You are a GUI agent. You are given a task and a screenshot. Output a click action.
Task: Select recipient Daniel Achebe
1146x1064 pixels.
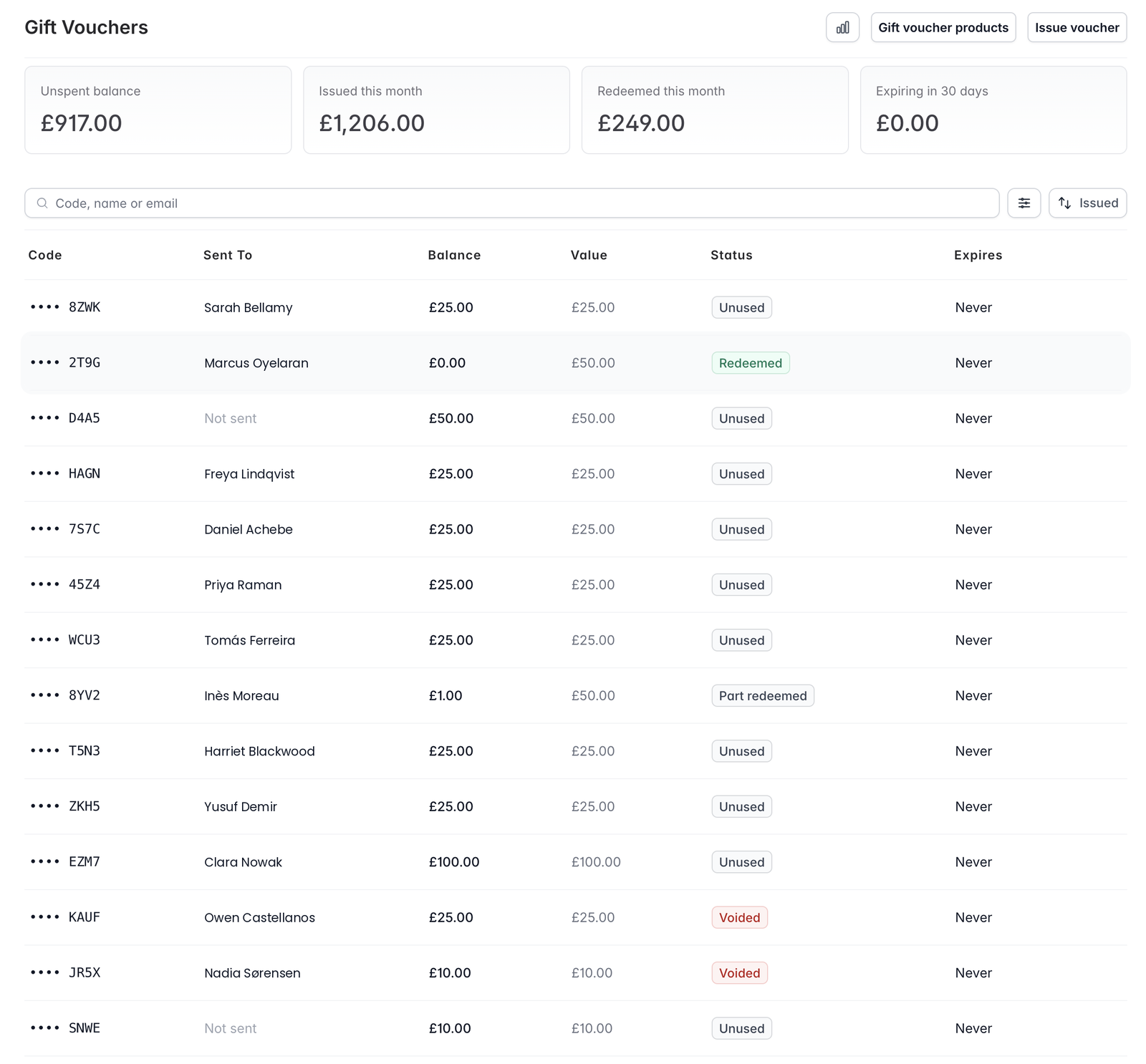point(249,529)
